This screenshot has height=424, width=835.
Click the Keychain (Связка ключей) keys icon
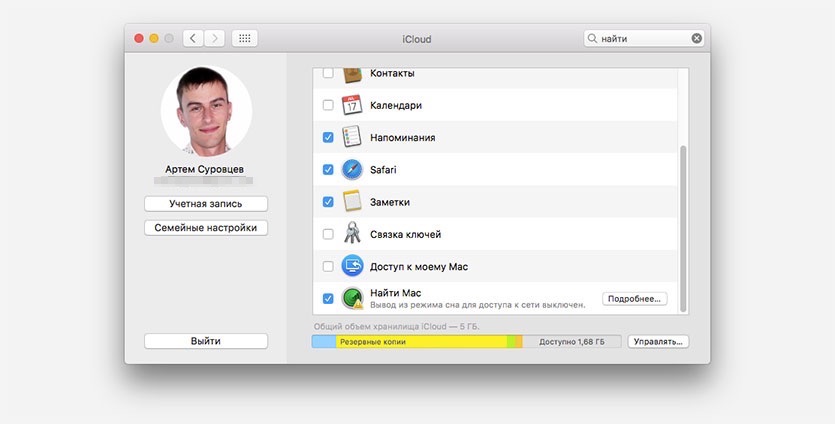(352, 234)
